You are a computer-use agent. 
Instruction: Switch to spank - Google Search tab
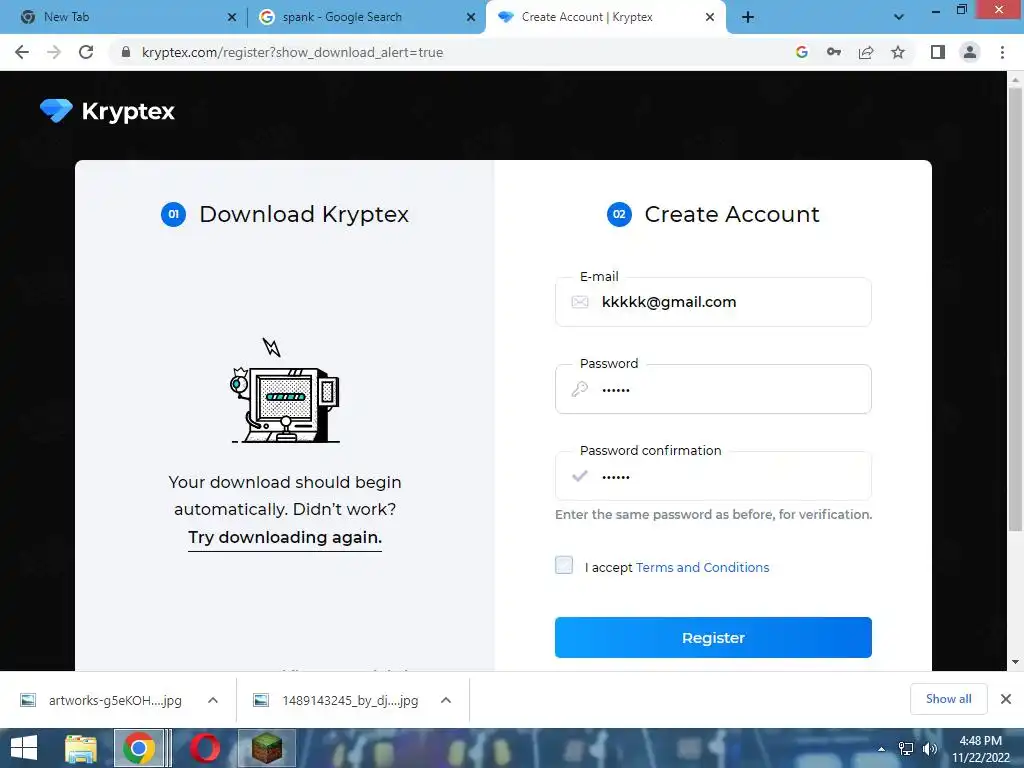point(366,17)
